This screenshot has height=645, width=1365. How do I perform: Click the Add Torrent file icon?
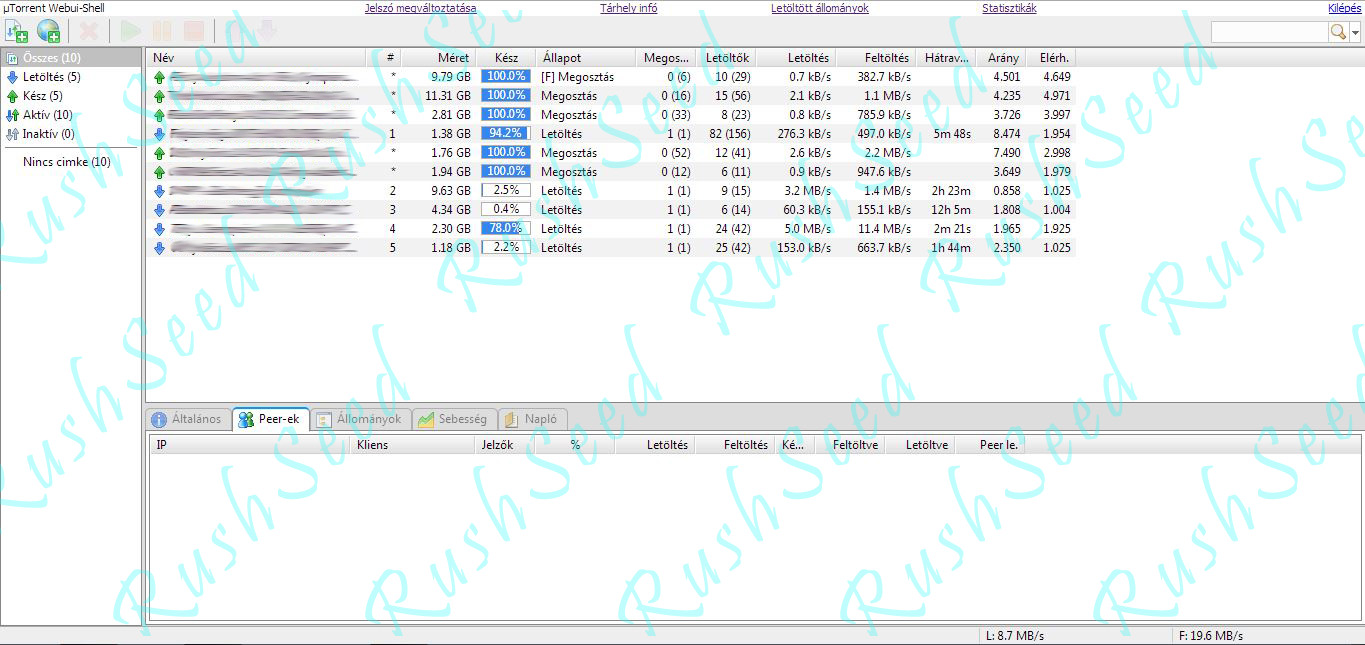17,31
